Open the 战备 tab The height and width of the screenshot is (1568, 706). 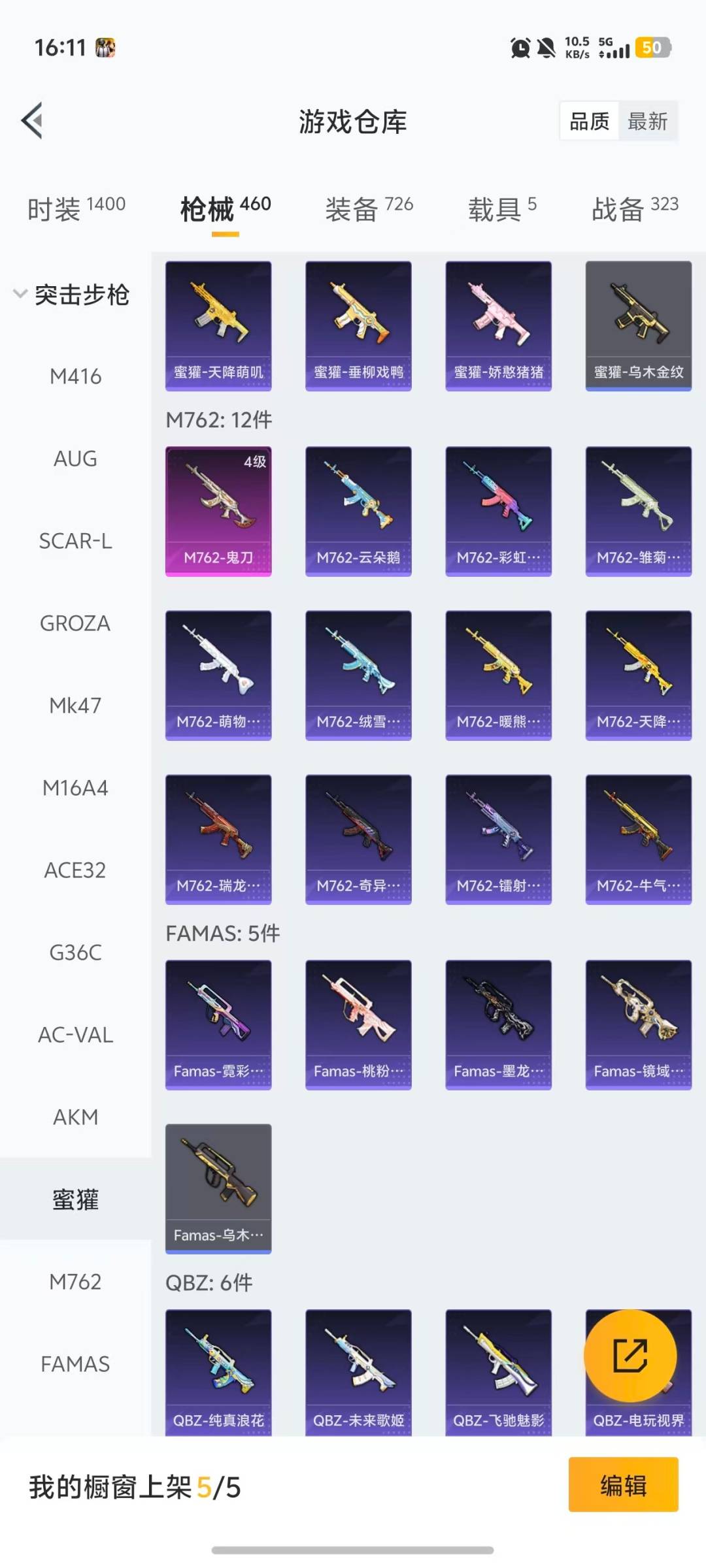click(635, 209)
